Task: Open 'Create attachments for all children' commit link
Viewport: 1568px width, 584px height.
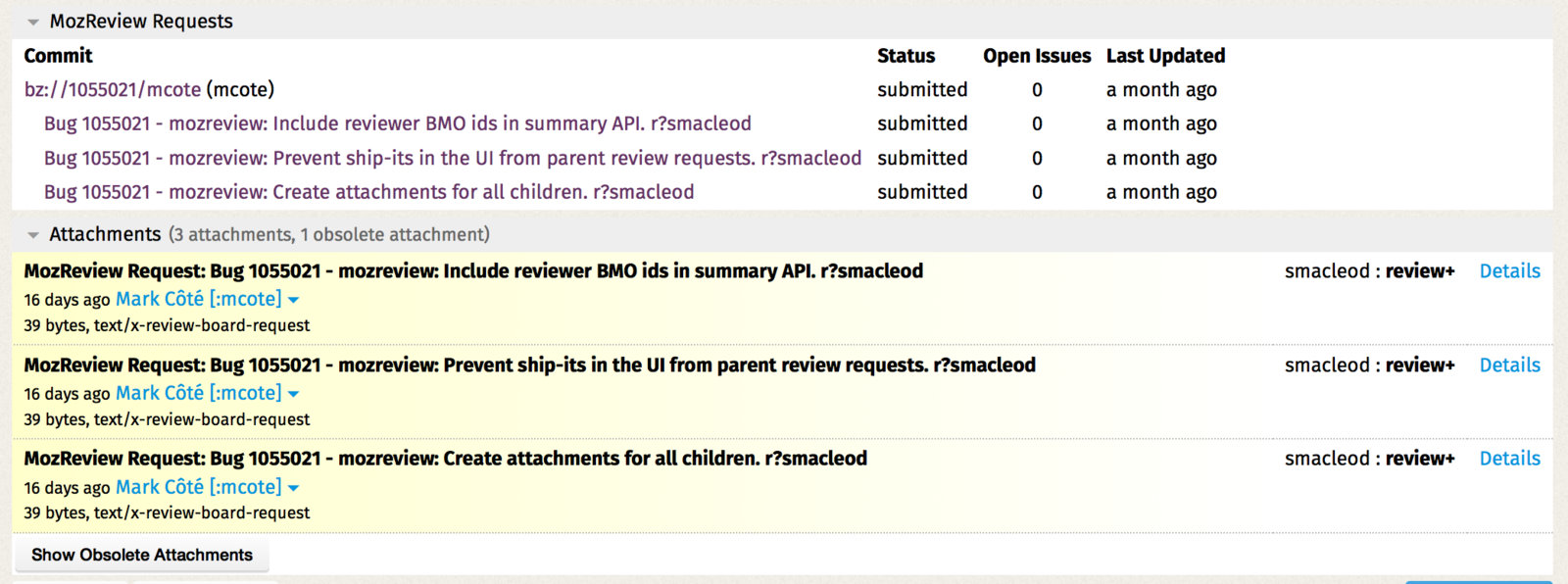Action: coord(369,192)
